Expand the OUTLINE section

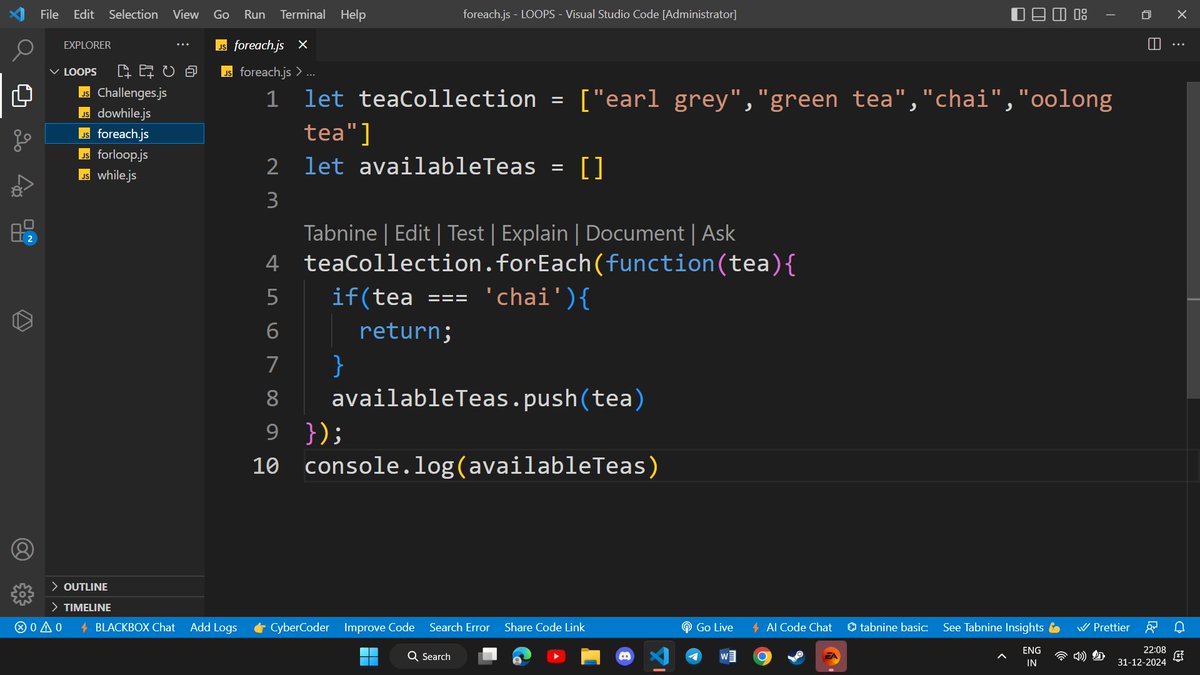(x=125, y=587)
